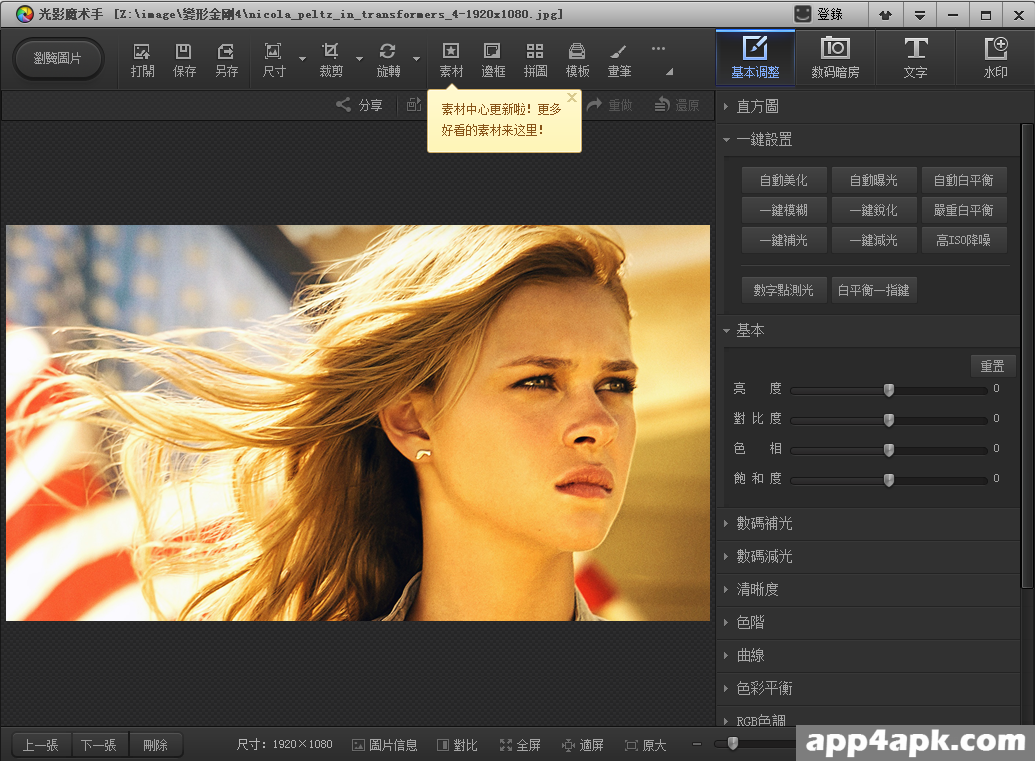The height and width of the screenshot is (761, 1035).
Task: Click the 飽和度 saturation slider handle
Action: click(x=889, y=480)
